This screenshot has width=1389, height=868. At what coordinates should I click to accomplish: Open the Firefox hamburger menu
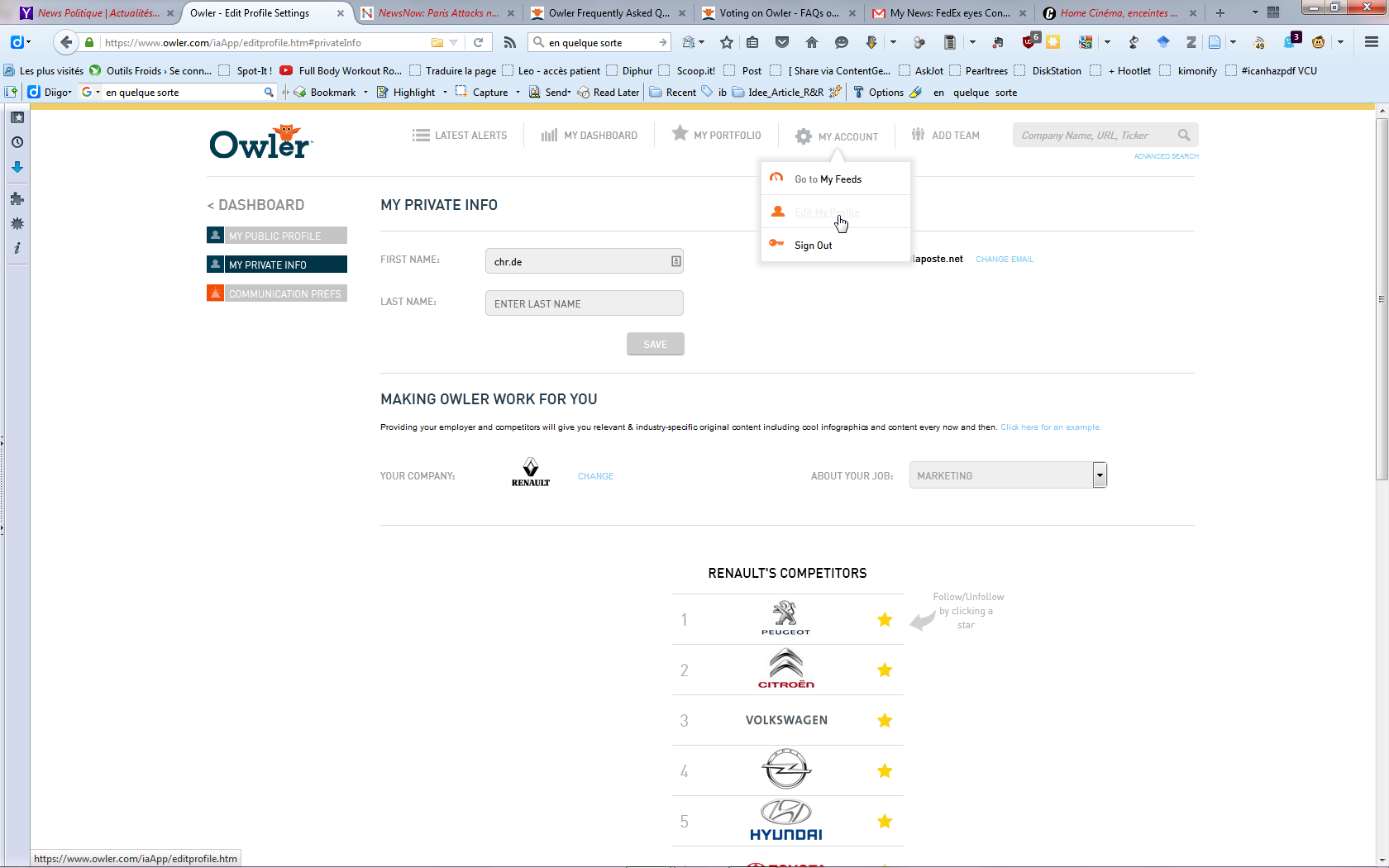pyautogui.click(x=1372, y=42)
